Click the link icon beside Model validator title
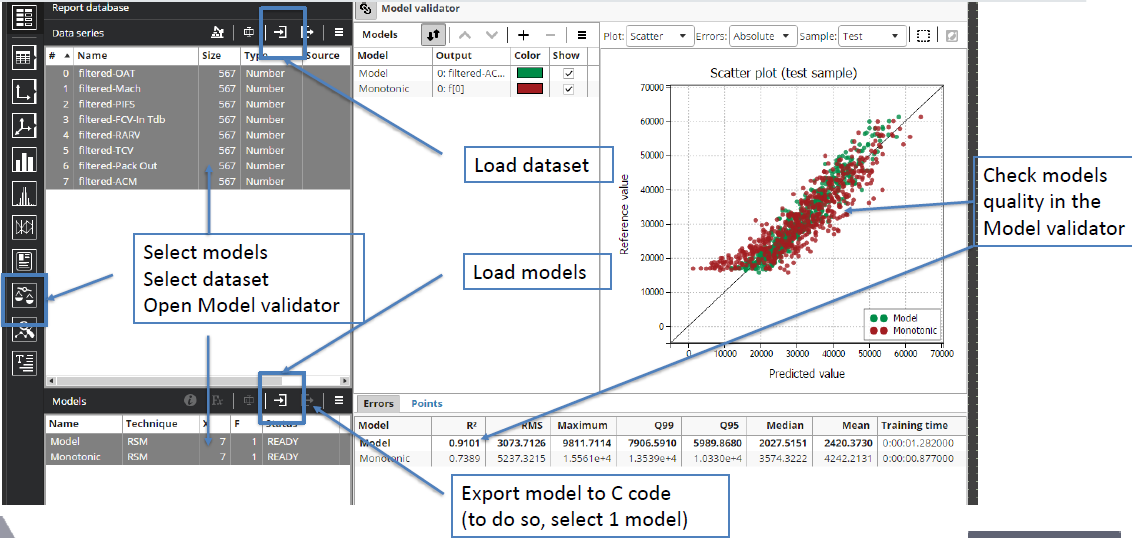The height and width of the screenshot is (538, 1132). 366,9
